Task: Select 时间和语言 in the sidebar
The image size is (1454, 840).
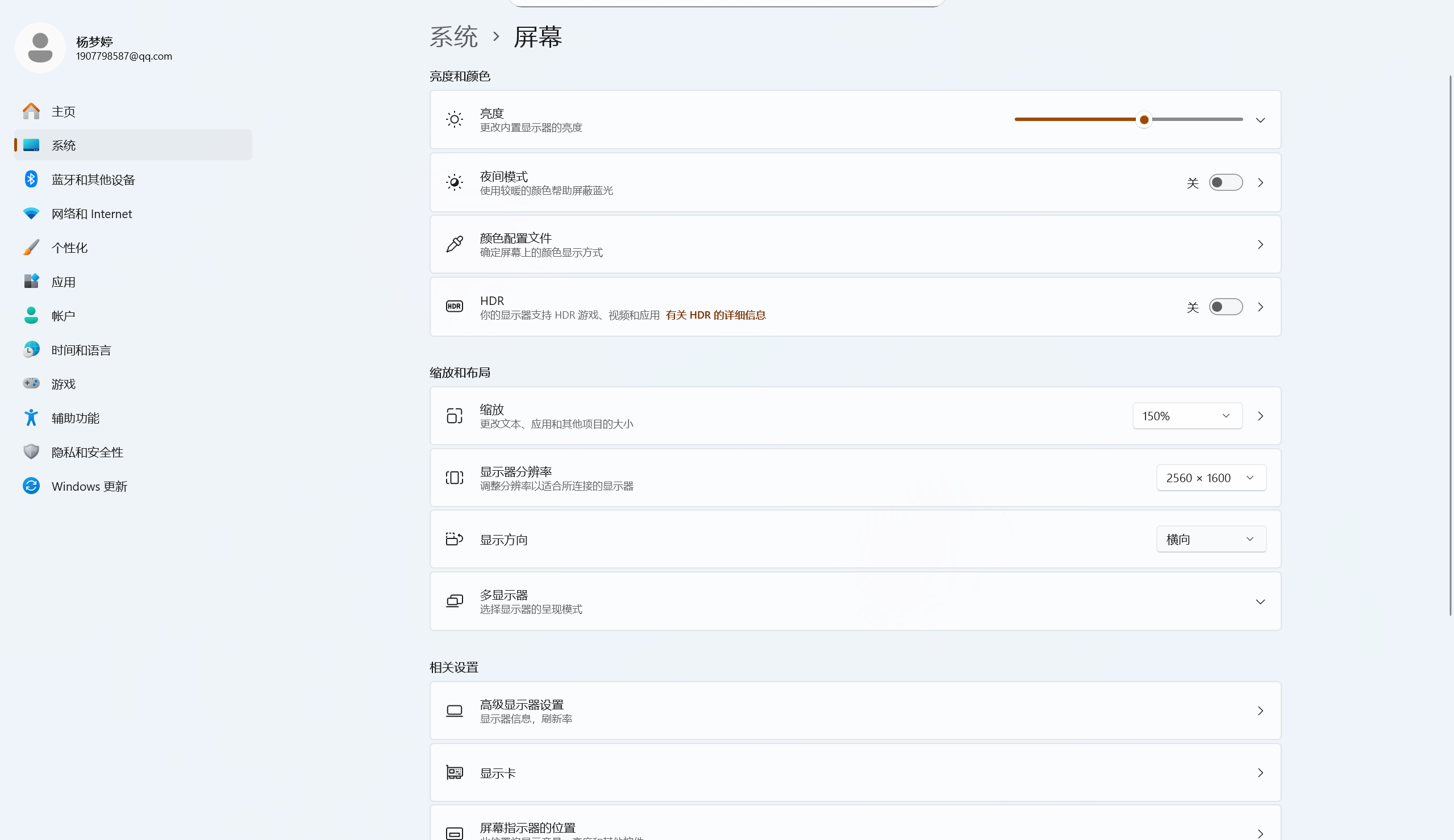Action: click(x=81, y=350)
